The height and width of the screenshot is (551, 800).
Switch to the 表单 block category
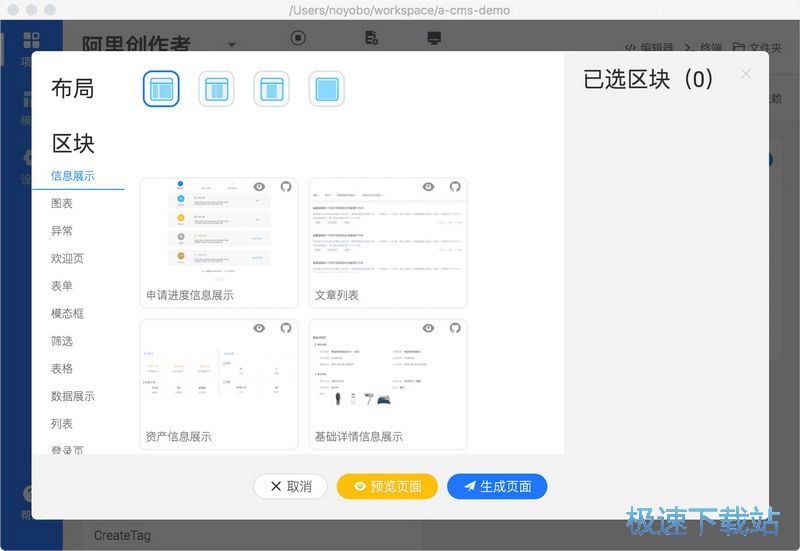point(62,286)
